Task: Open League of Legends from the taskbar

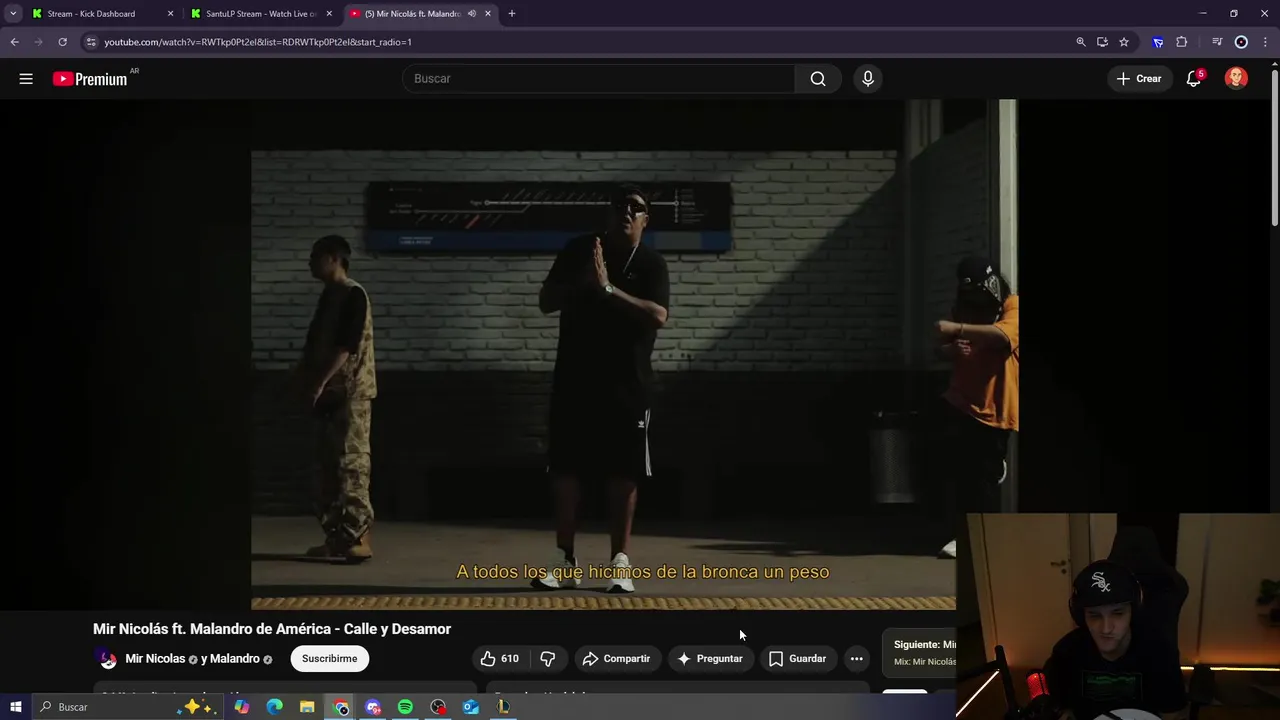Action: click(503, 707)
